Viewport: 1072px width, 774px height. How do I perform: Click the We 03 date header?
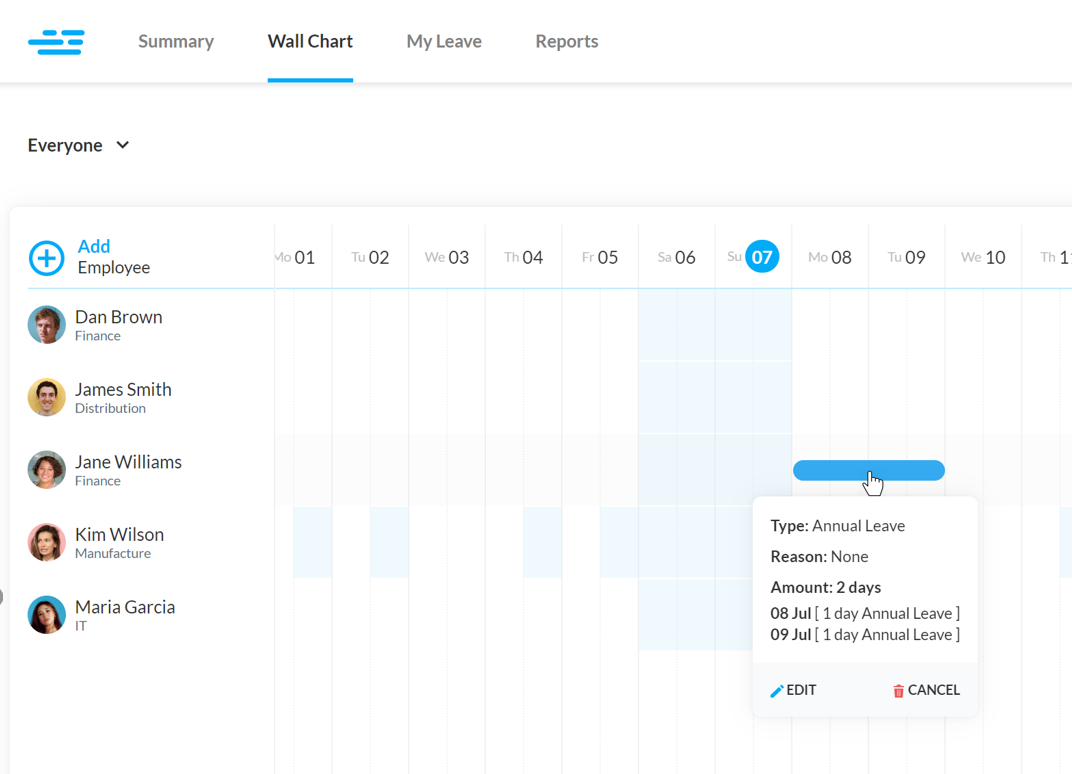447,257
